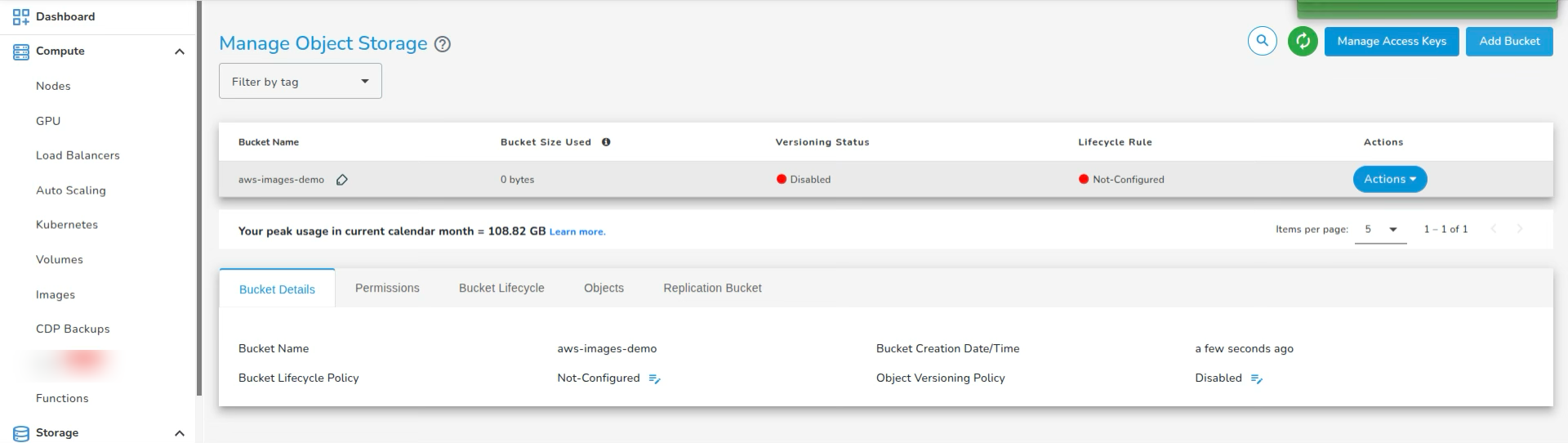Open Auto Scaling in sidebar
The image size is (1568, 443).
(71, 190)
